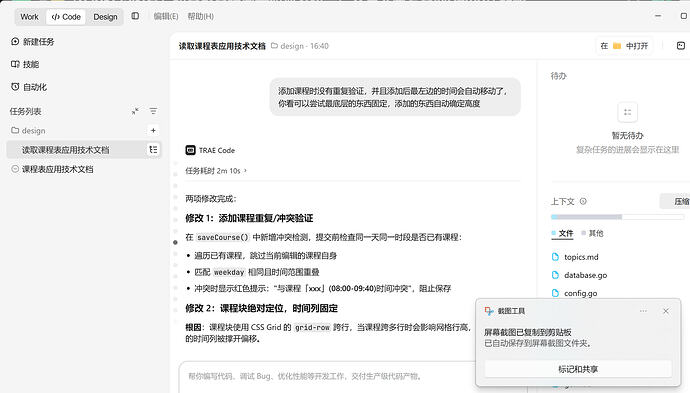690x393 pixels.
Task: Click the database.go file icon
Action: tap(555, 275)
